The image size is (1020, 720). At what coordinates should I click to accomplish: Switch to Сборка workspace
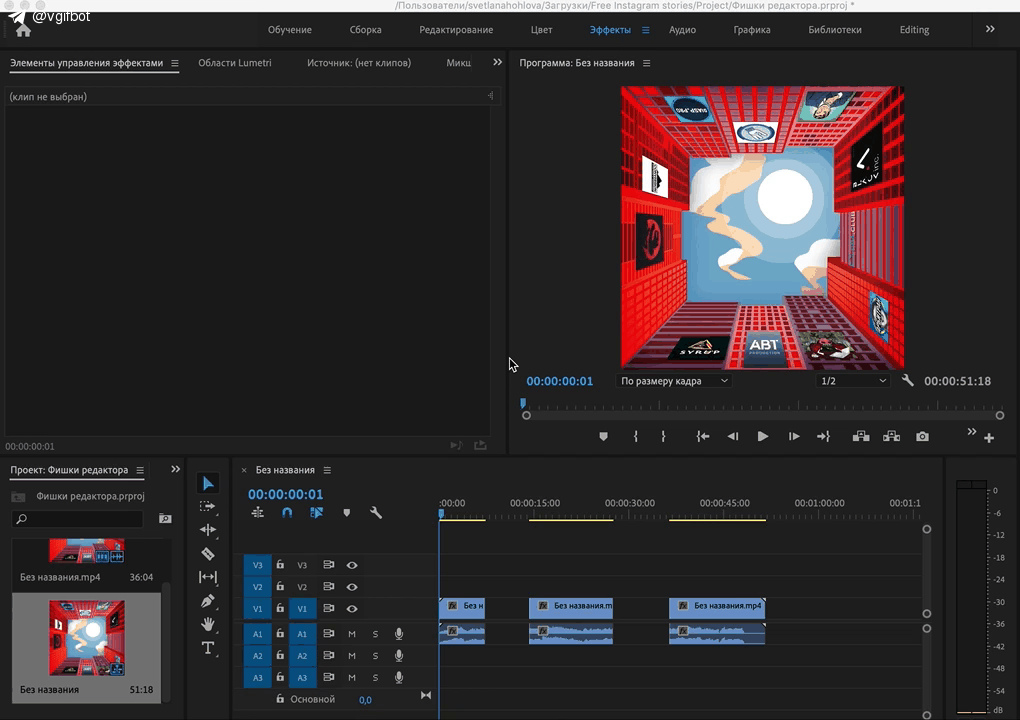[366, 30]
